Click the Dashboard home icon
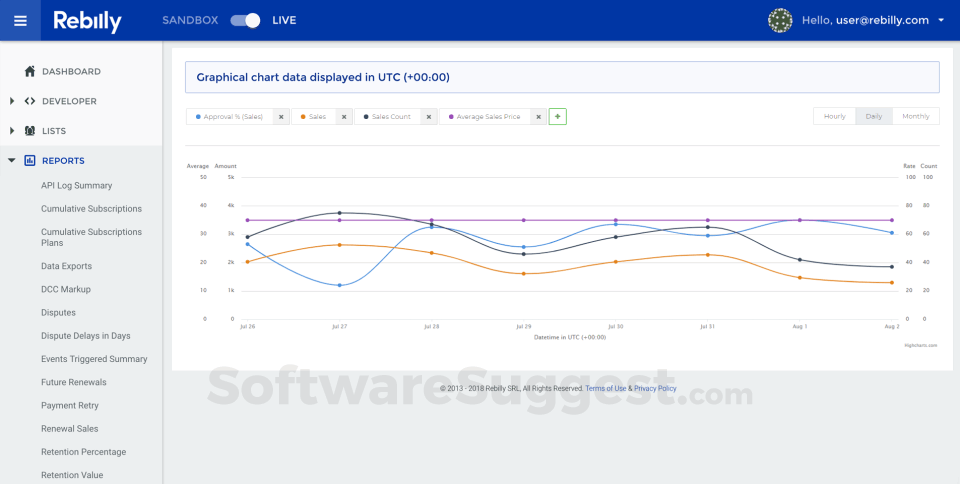Viewport: 960px width, 484px height. point(30,72)
